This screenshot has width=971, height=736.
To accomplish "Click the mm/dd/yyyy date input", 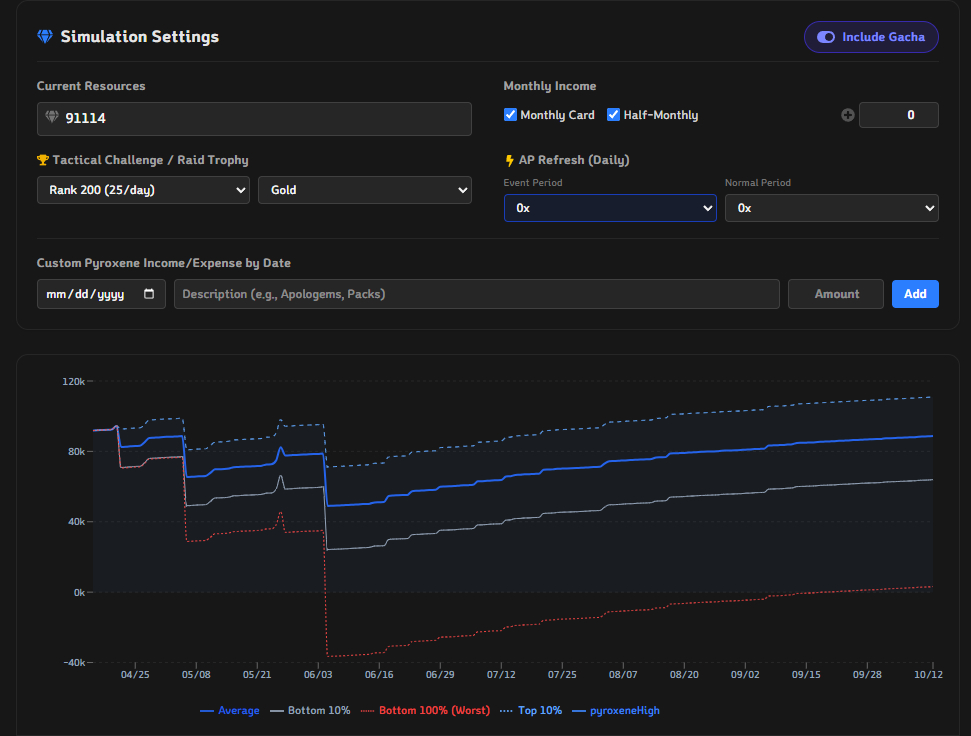I will [x=101, y=294].
